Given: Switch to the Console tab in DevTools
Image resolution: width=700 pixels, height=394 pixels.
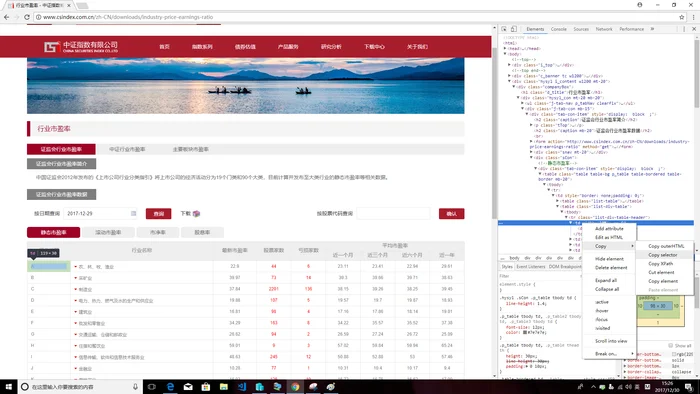Looking at the screenshot, I should coord(558,29).
